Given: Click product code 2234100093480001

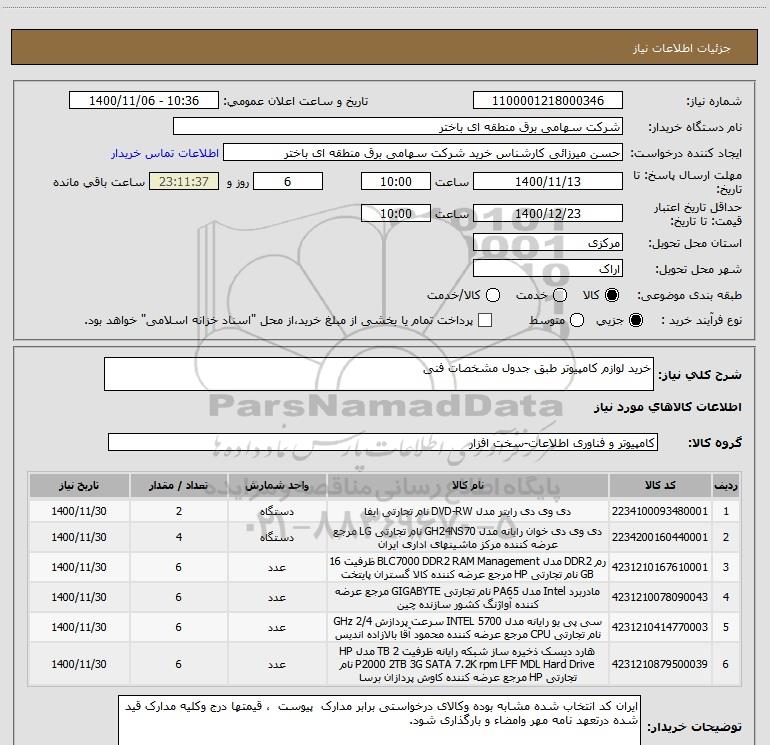Looking at the screenshot, I should (660, 511).
